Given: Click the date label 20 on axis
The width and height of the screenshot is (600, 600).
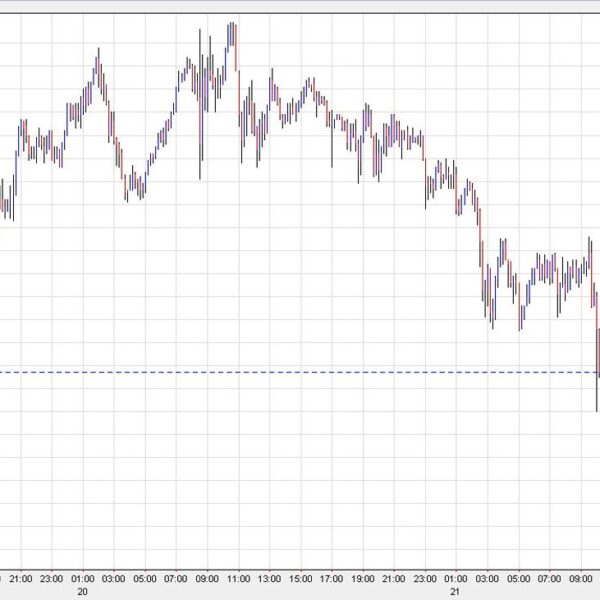Looking at the screenshot, I should pos(82,592).
